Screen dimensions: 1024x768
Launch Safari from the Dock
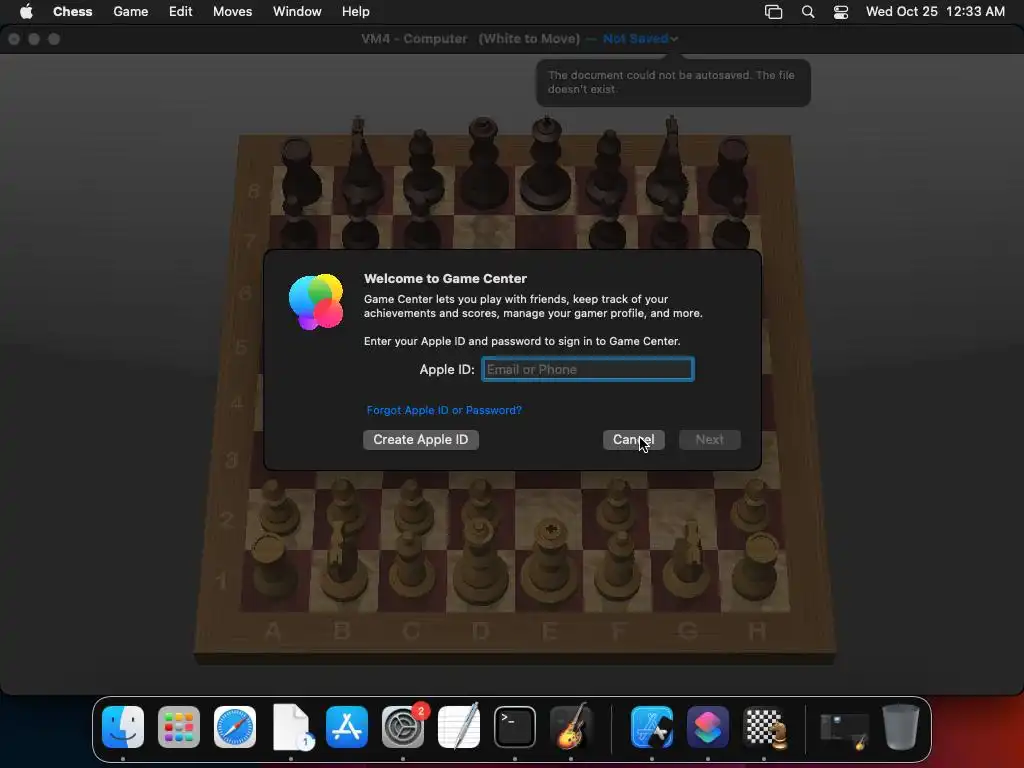[235, 727]
